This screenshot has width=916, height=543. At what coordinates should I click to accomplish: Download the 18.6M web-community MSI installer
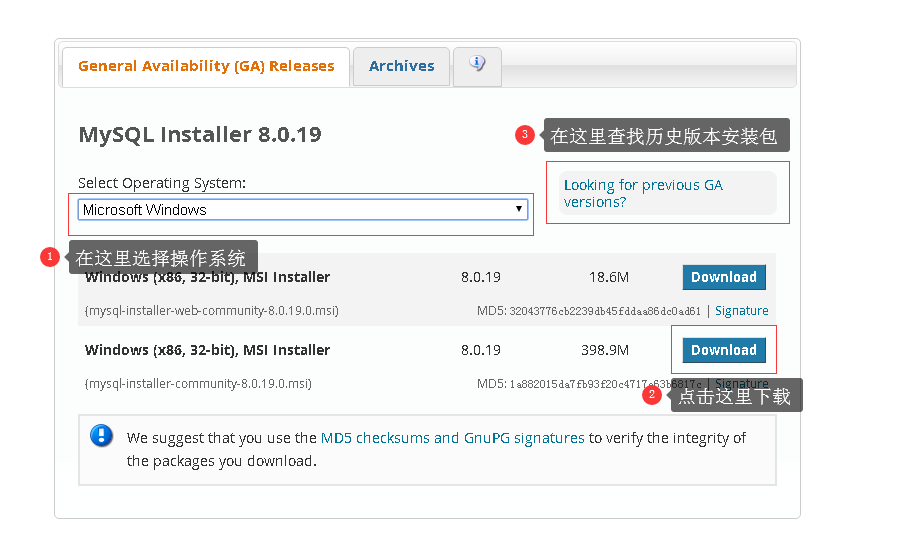724,277
